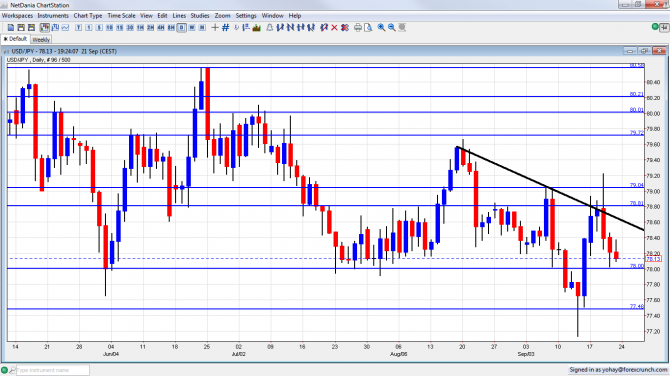
Task: Type instrument name search field
Action: pyautogui.click(x=53, y=370)
